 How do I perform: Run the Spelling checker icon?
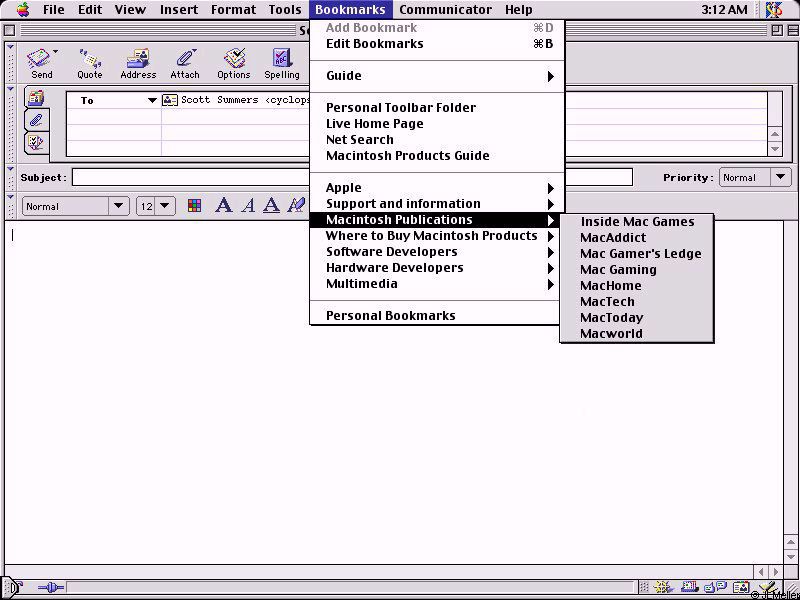click(x=282, y=64)
